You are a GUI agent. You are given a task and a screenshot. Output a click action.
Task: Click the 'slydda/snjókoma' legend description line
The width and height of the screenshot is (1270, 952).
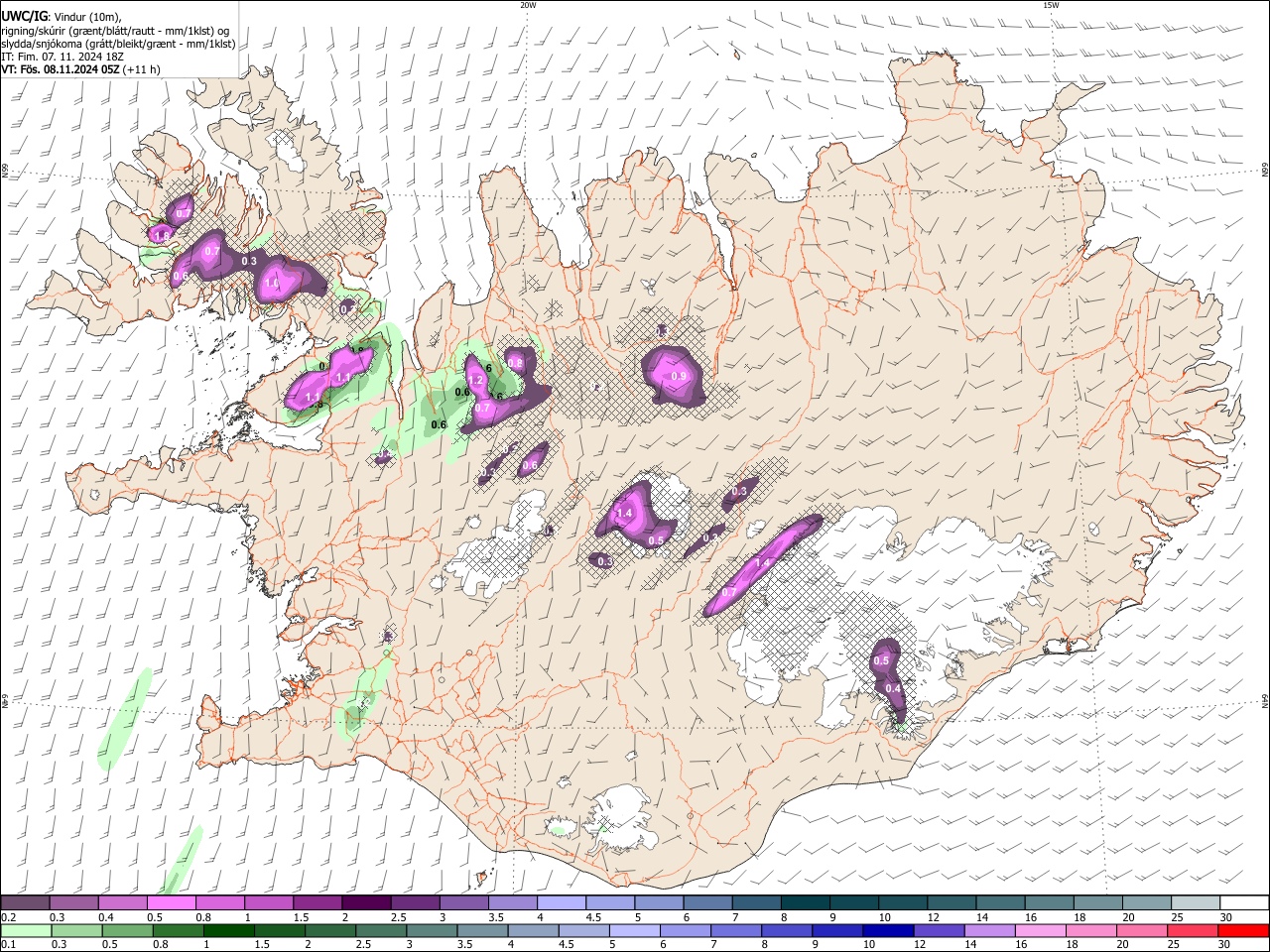coord(118,44)
